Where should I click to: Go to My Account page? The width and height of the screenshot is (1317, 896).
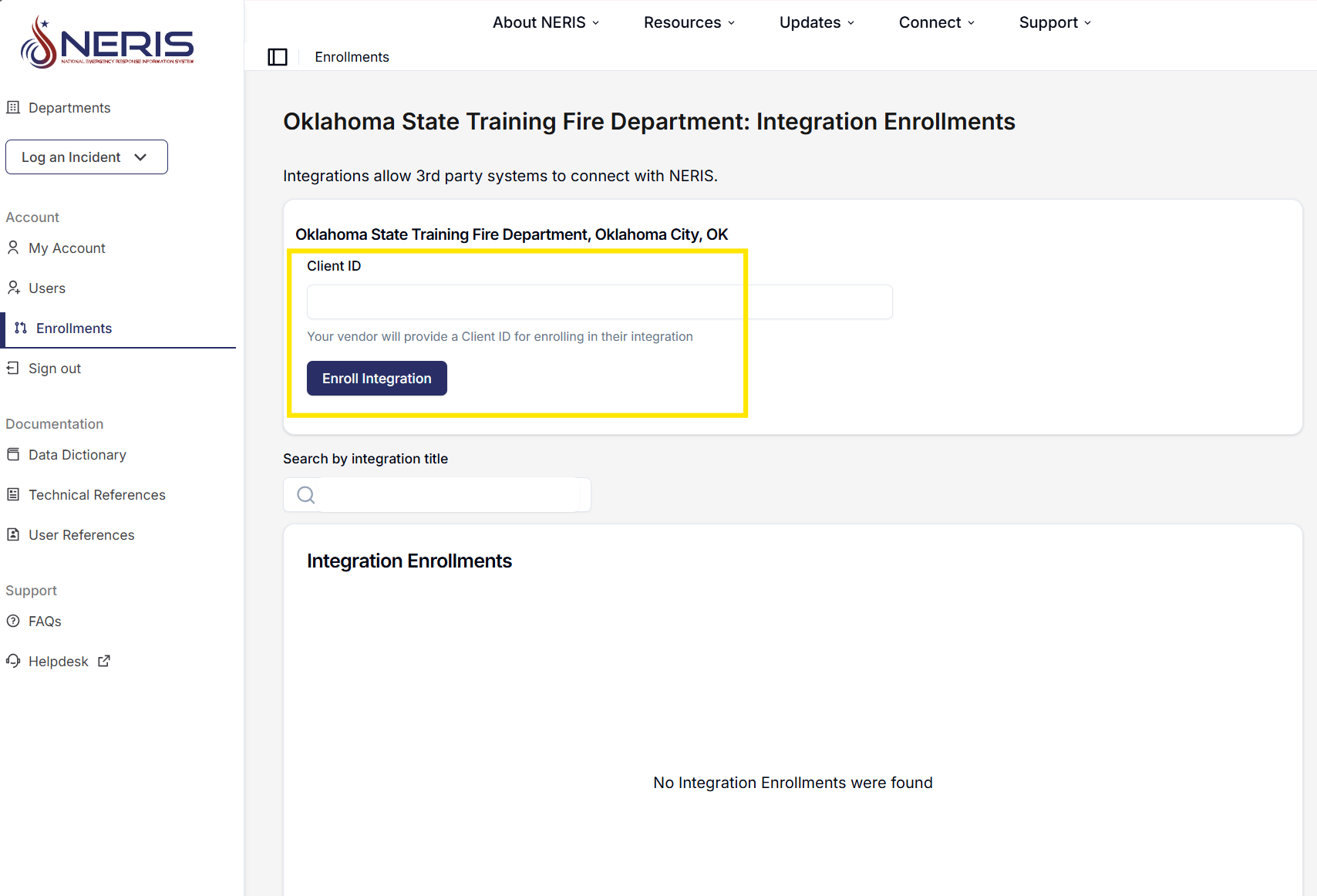click(67, 248)
